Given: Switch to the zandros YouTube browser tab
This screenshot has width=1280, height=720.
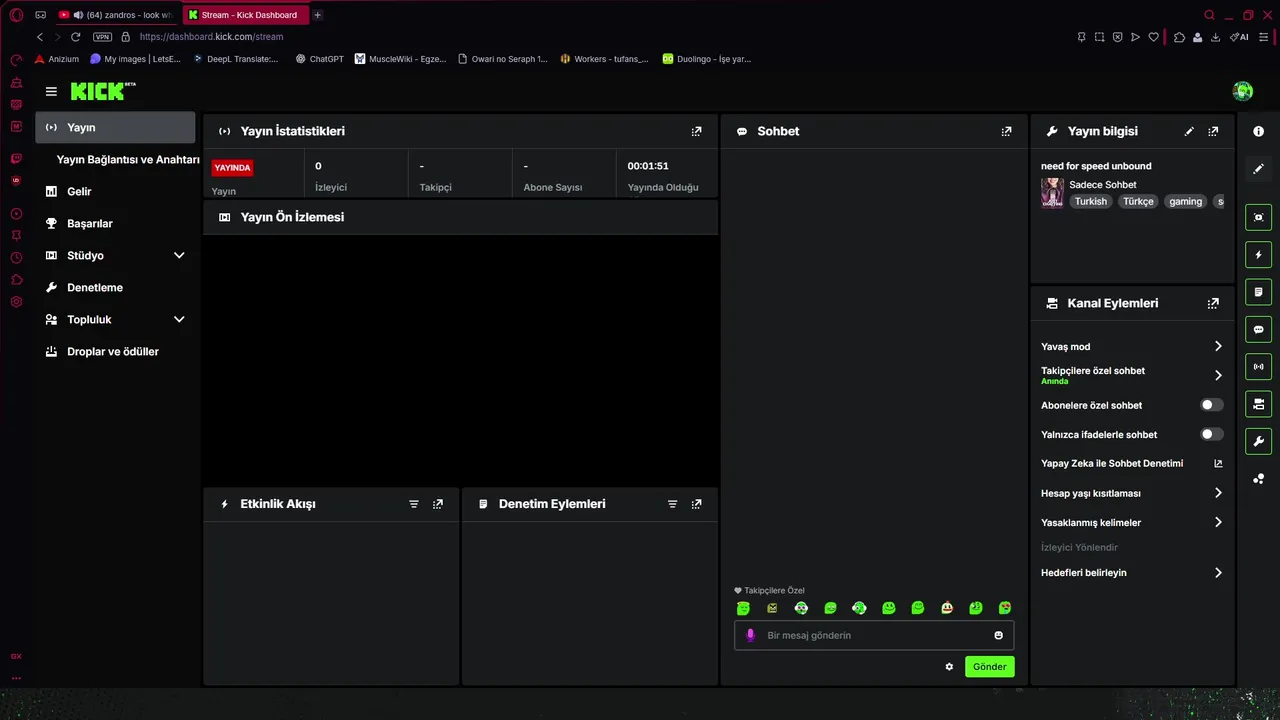Looking at the screenshot, I should tap(117, 15).
